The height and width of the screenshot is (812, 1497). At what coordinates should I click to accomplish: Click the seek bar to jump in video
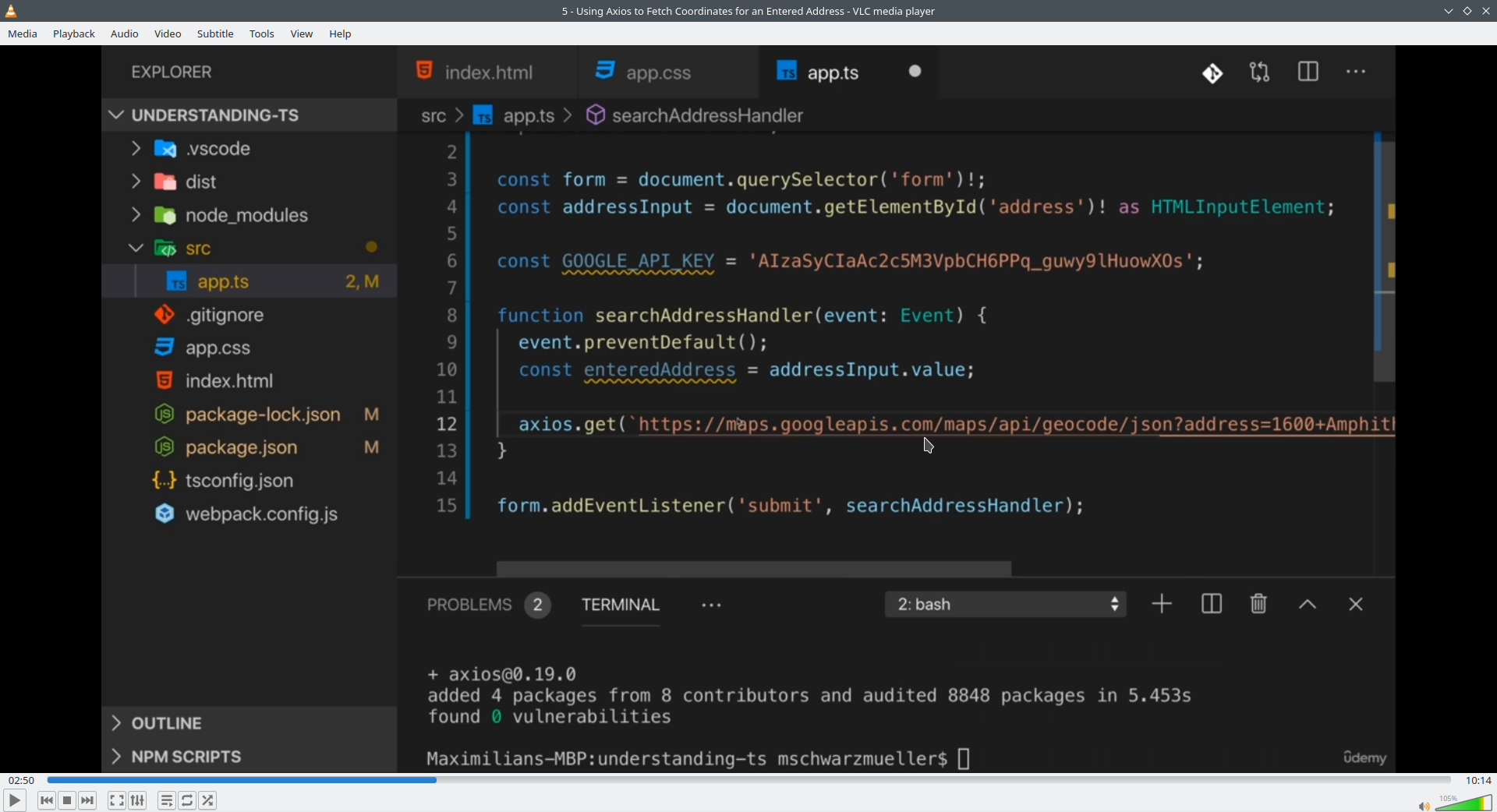click(748, 780)
